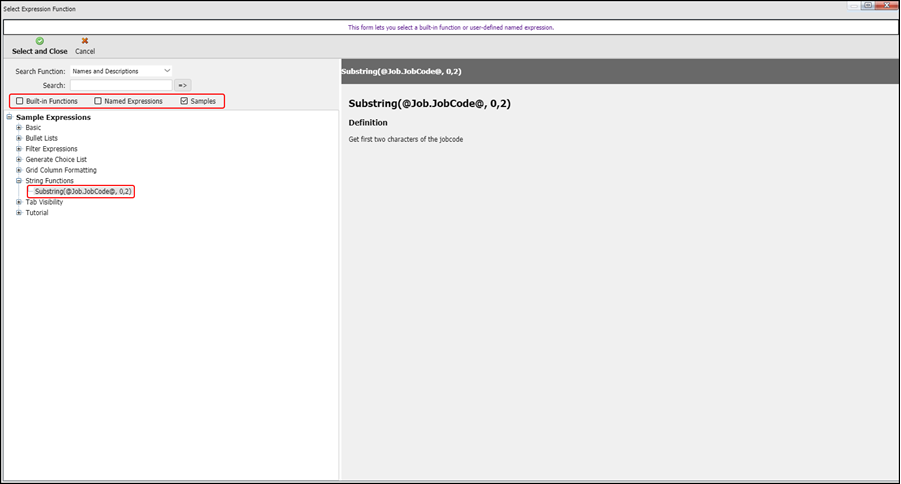Expand the Filter Expressions node

point(19,149)
